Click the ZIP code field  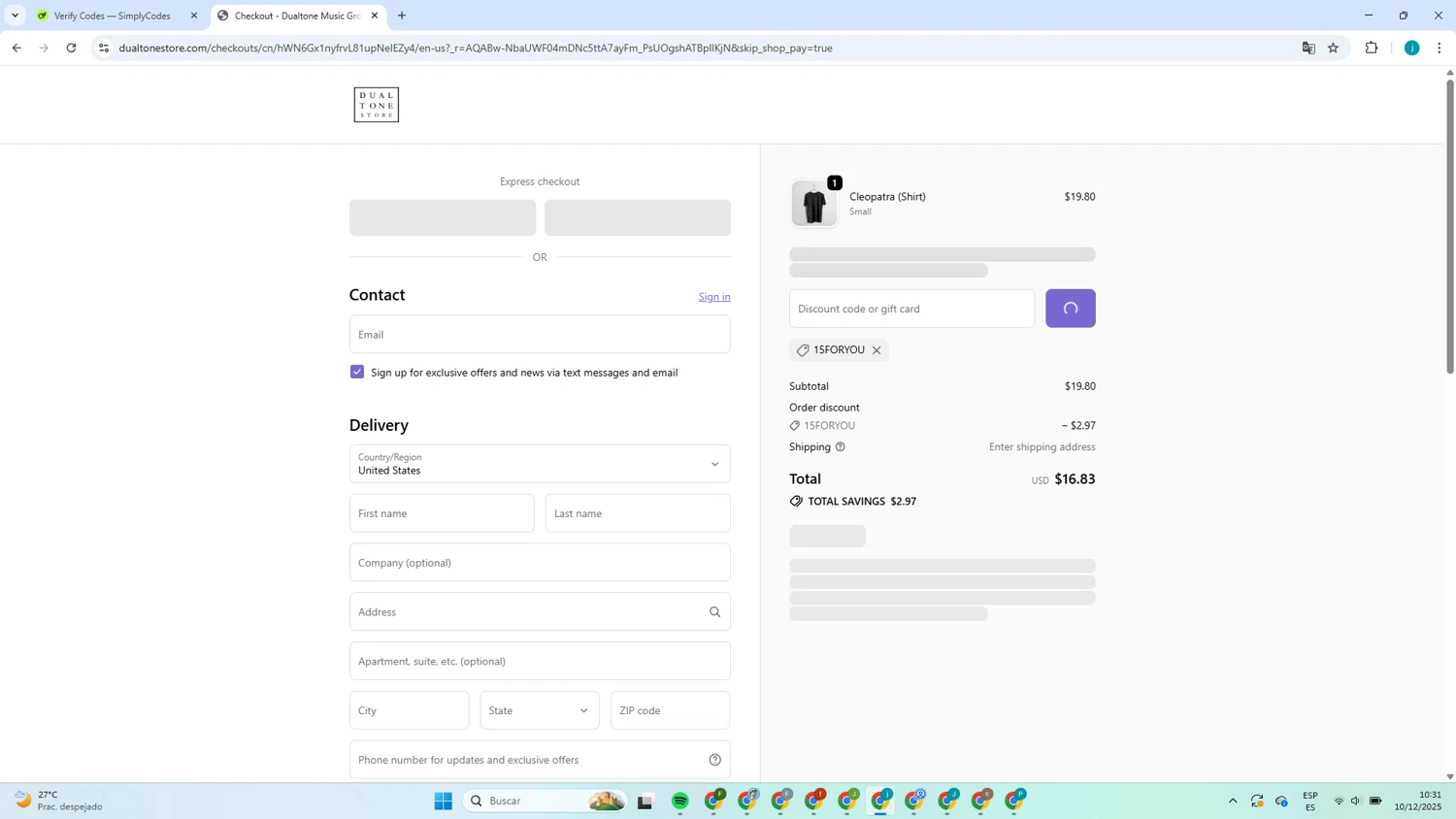click(x=670, y=710)
